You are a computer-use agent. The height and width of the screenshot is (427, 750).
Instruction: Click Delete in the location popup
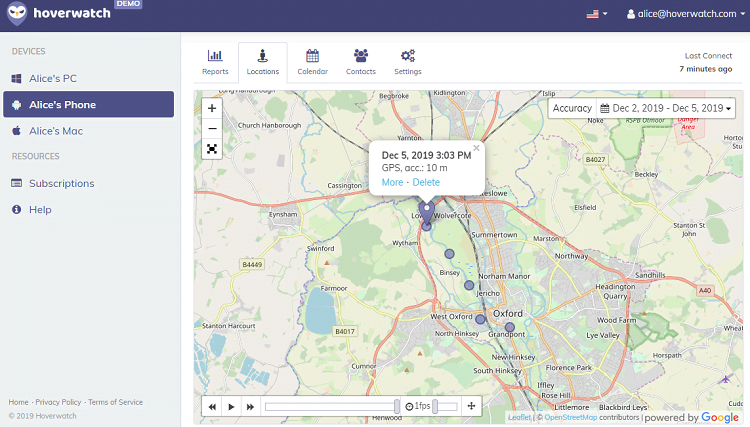[x=426, y=182]
